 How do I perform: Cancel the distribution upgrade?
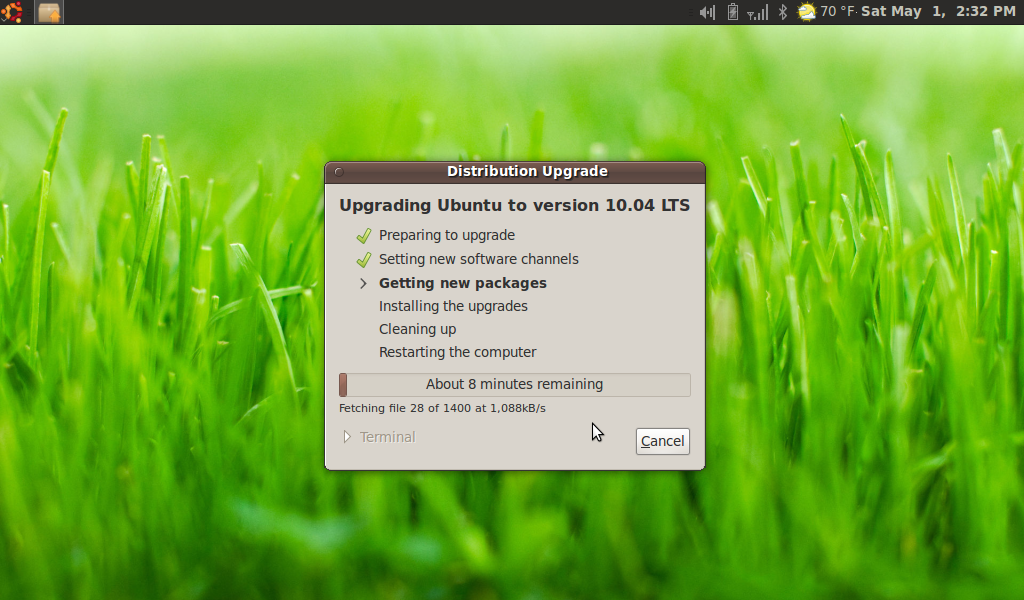(x=663, y=441)
